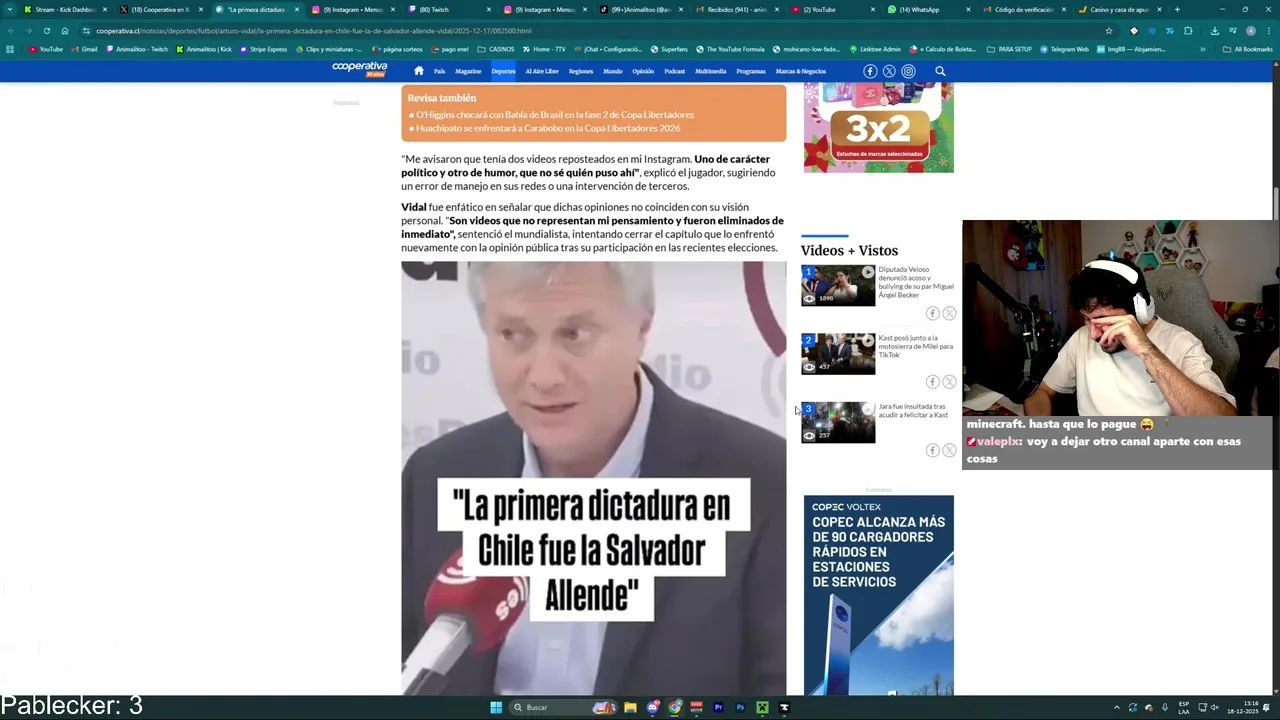This screenshot has height=720, width=1280.
Task: Share Kast motosierra video on Facebook
Action: click(x=932, y=382)
